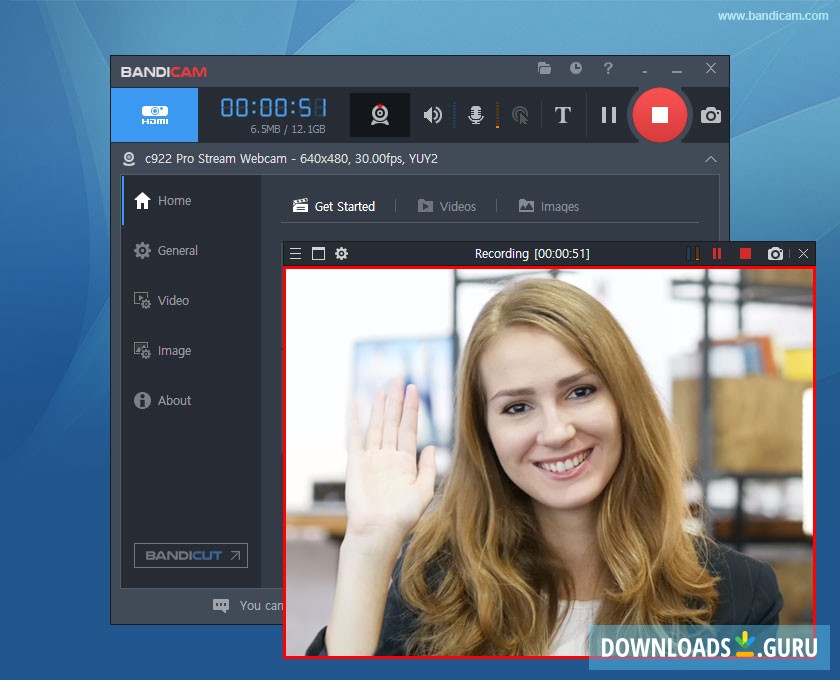
Task: Open settings gear in recording window
Action: 341,254
